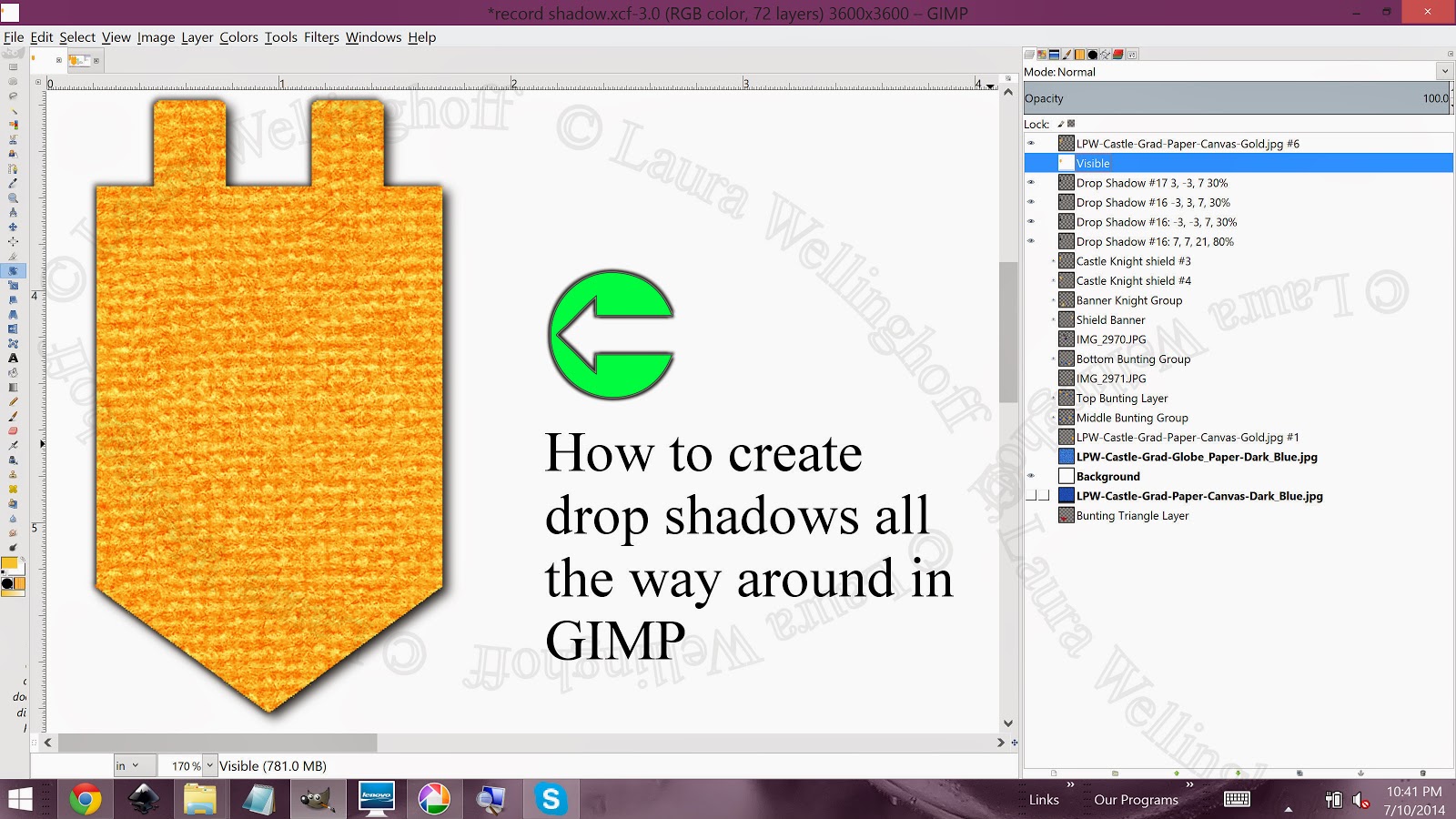Select the Fuzzy Select wand tool
The image size is (1456, 819).
tap(13, 110)
